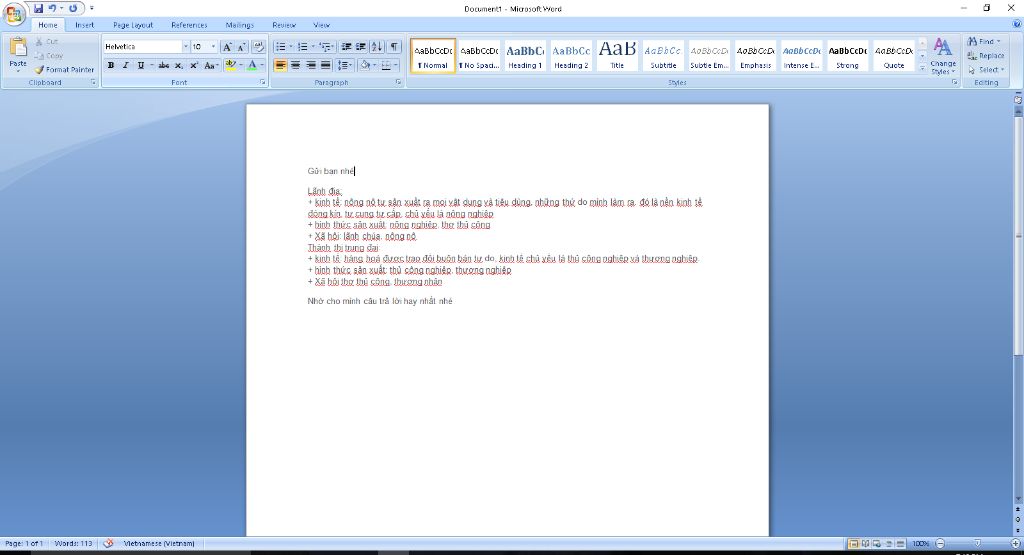
Task: Center align the text
Action: (x=296, y=65)
